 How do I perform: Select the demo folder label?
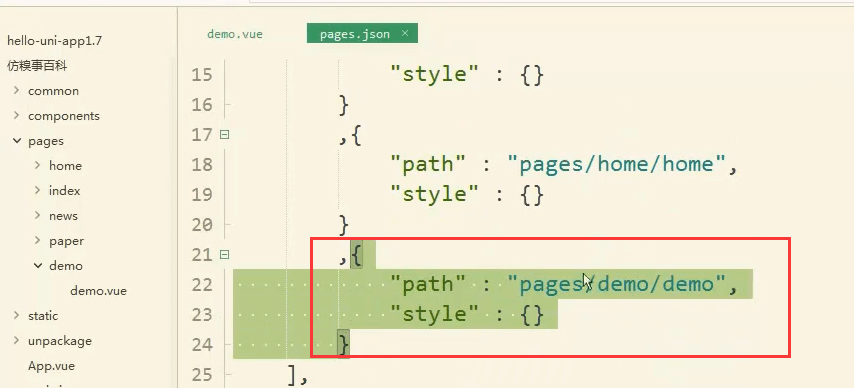point(66,266)
